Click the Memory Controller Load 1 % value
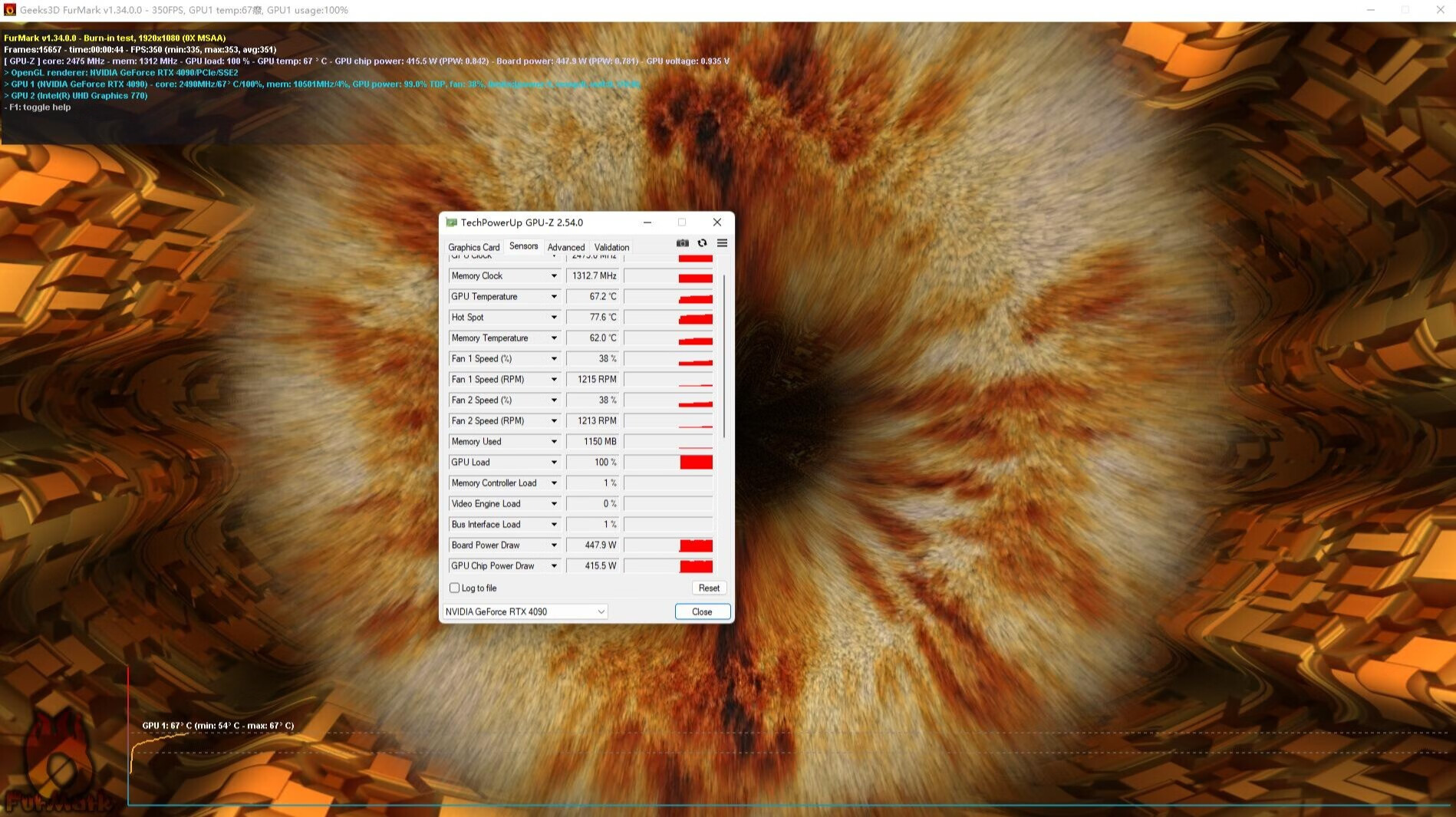 (x=592, y=483)
